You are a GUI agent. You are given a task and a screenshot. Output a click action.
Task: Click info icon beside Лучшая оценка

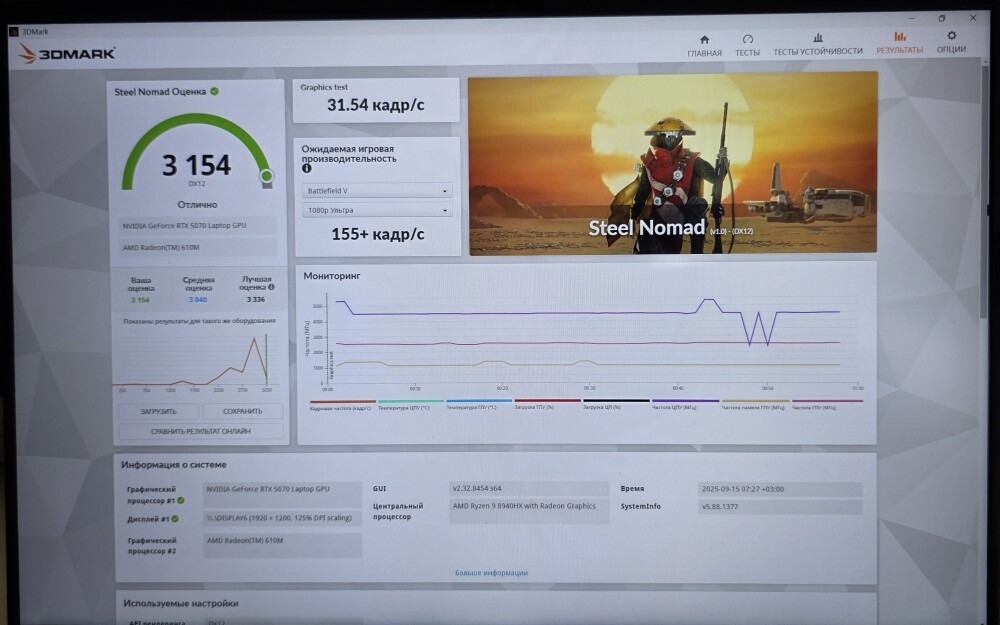(x=271, y=287)
